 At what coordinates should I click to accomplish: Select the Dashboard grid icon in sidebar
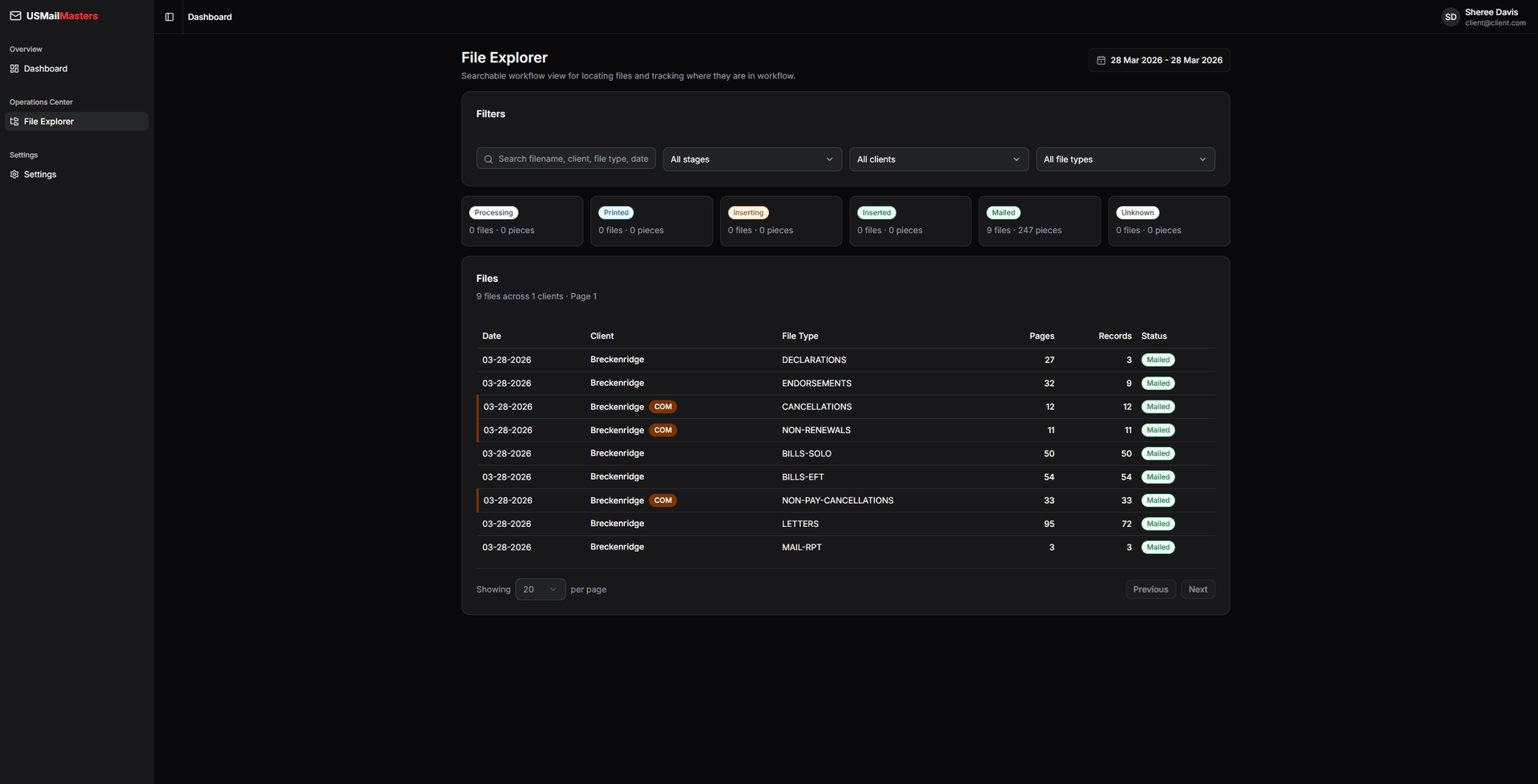click(14, 69)
